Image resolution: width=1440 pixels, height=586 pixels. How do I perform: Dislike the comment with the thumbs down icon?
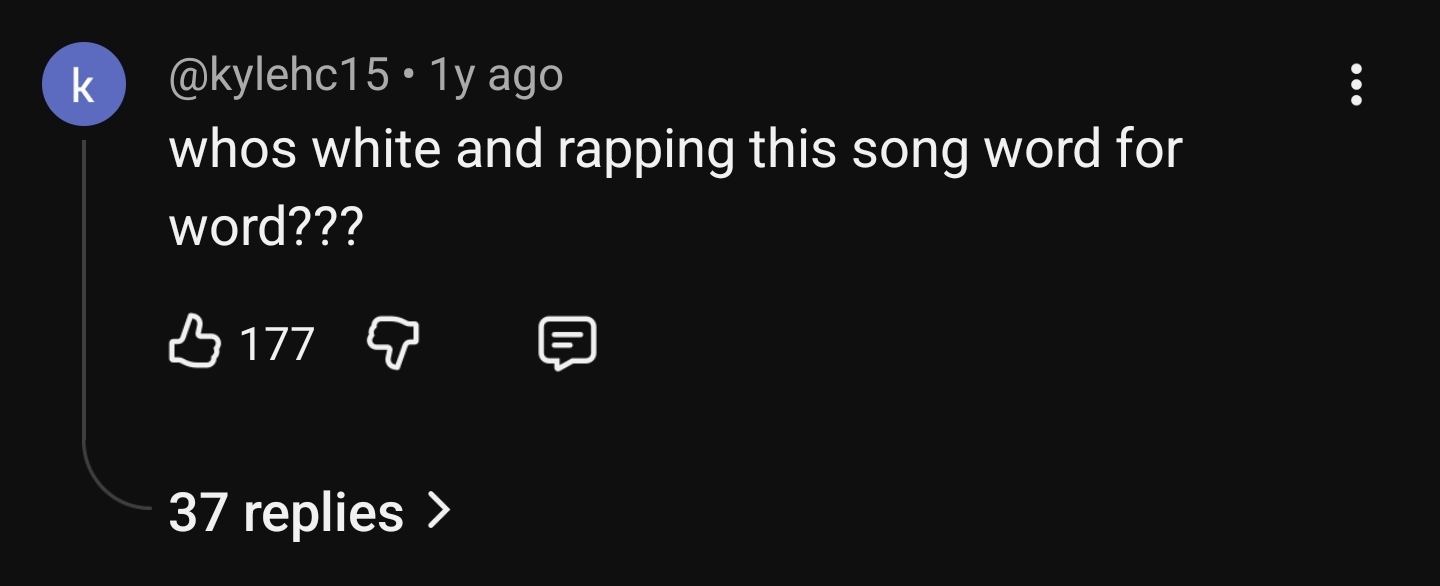(395, 344)
